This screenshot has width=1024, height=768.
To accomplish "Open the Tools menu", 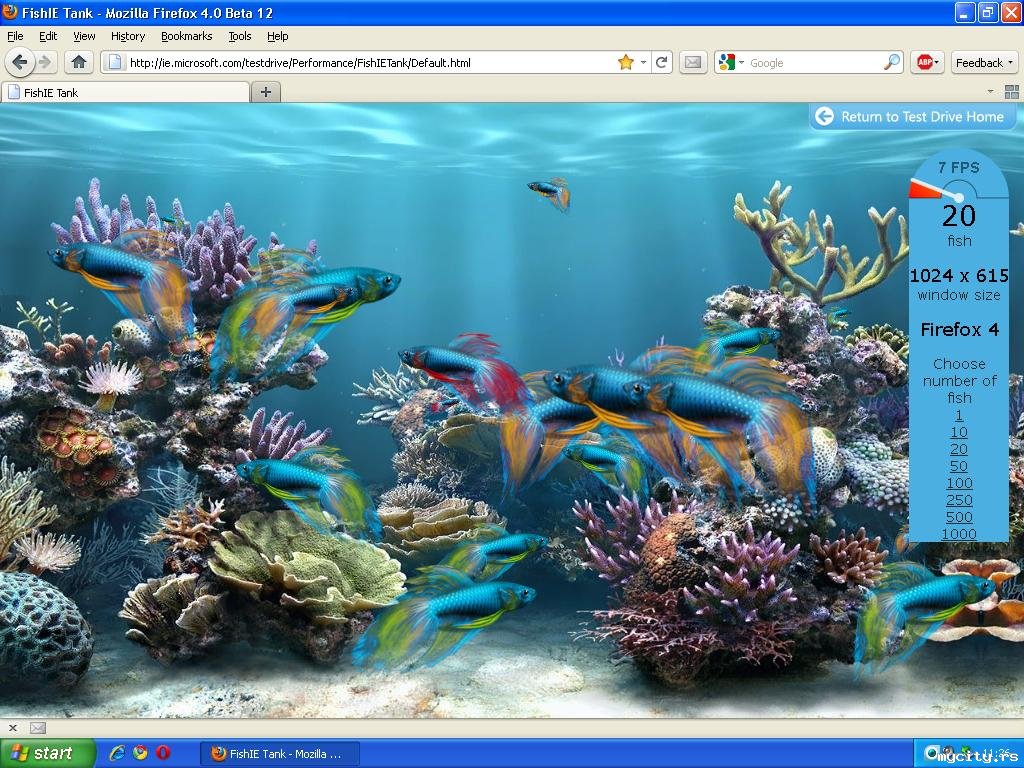I will [239, 36].
